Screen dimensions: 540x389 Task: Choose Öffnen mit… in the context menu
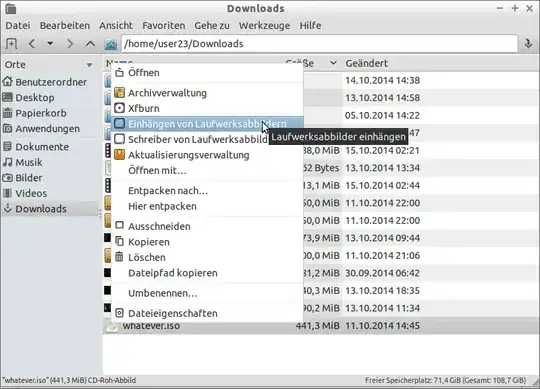click(207, 170)
